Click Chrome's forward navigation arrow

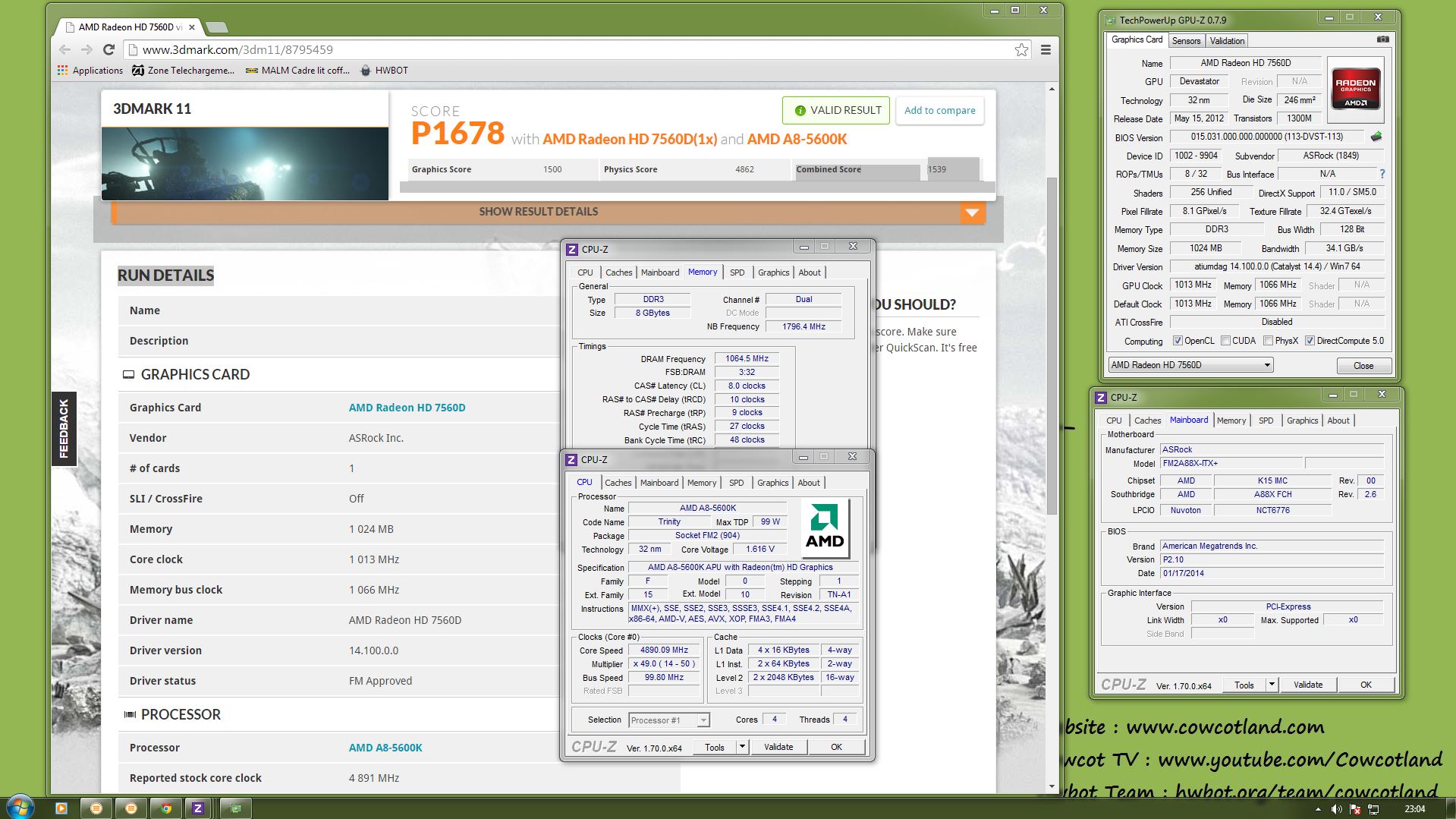coord(86,49)
